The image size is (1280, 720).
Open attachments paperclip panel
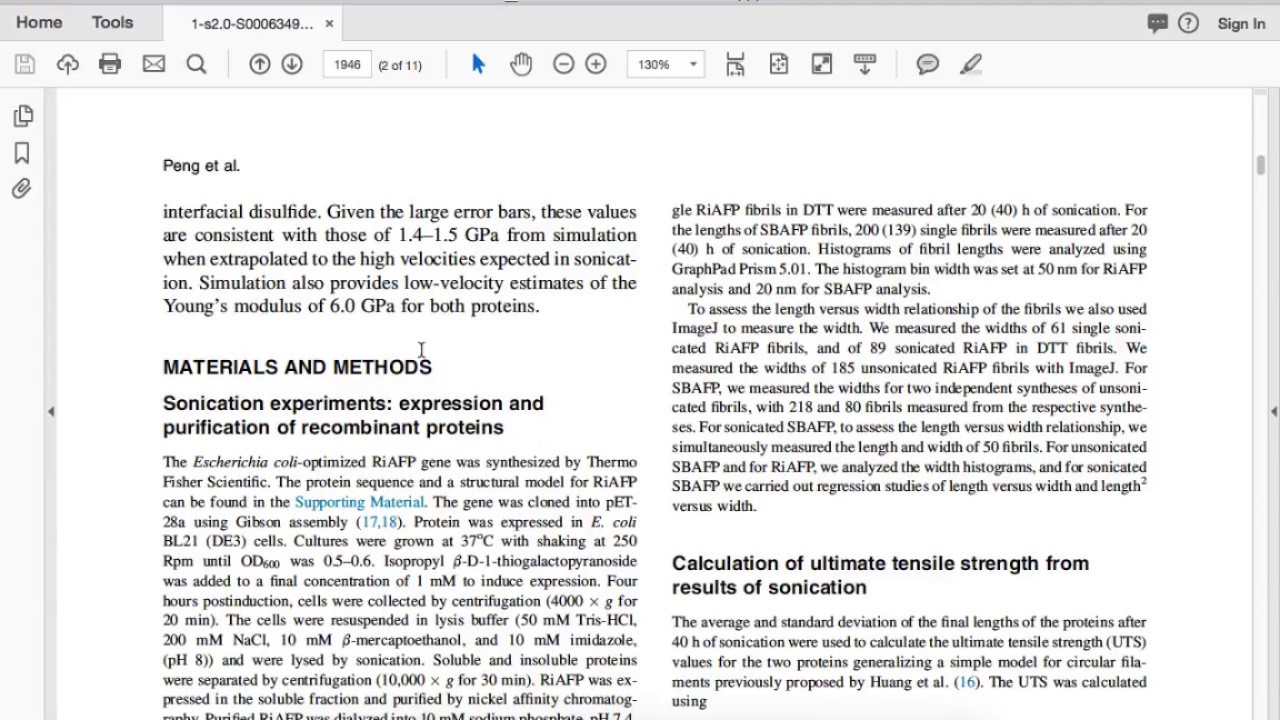[x=22, y=189]
